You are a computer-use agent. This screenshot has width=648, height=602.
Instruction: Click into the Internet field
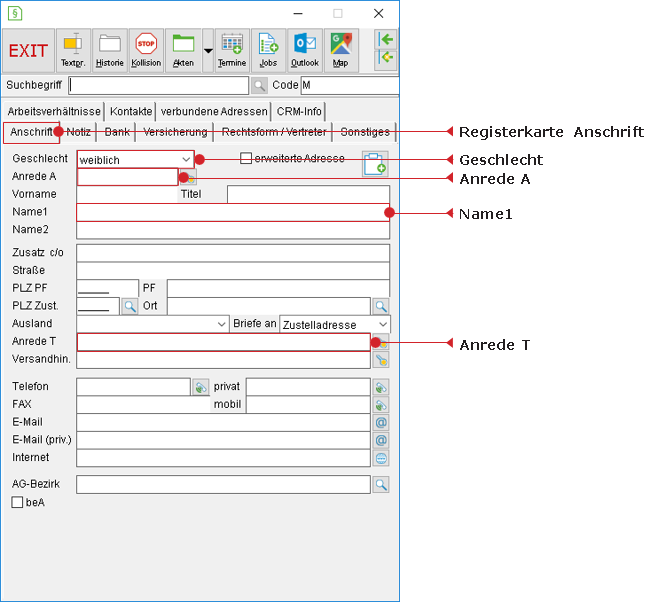(x=224, y=458)
